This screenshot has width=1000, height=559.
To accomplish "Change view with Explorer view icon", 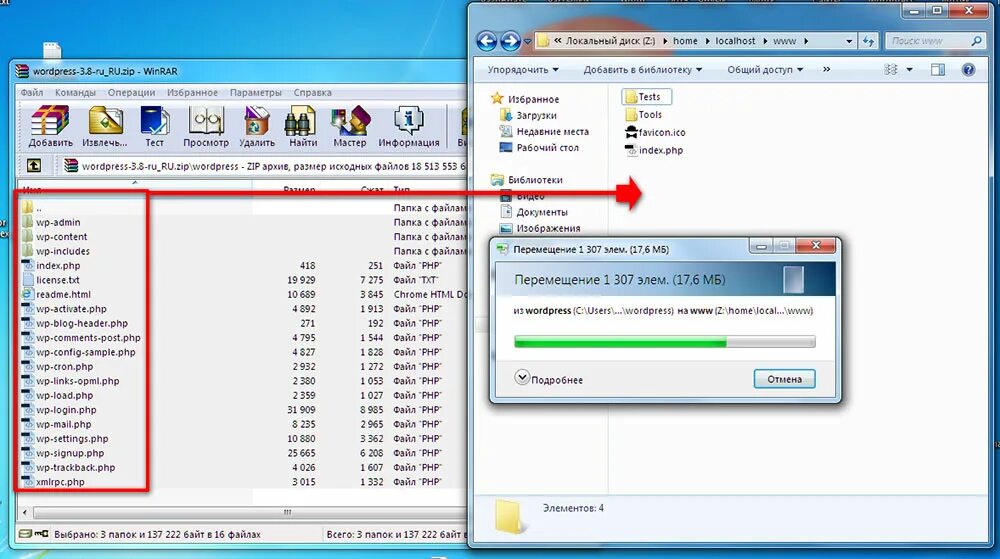I will (x=891, y=69).
